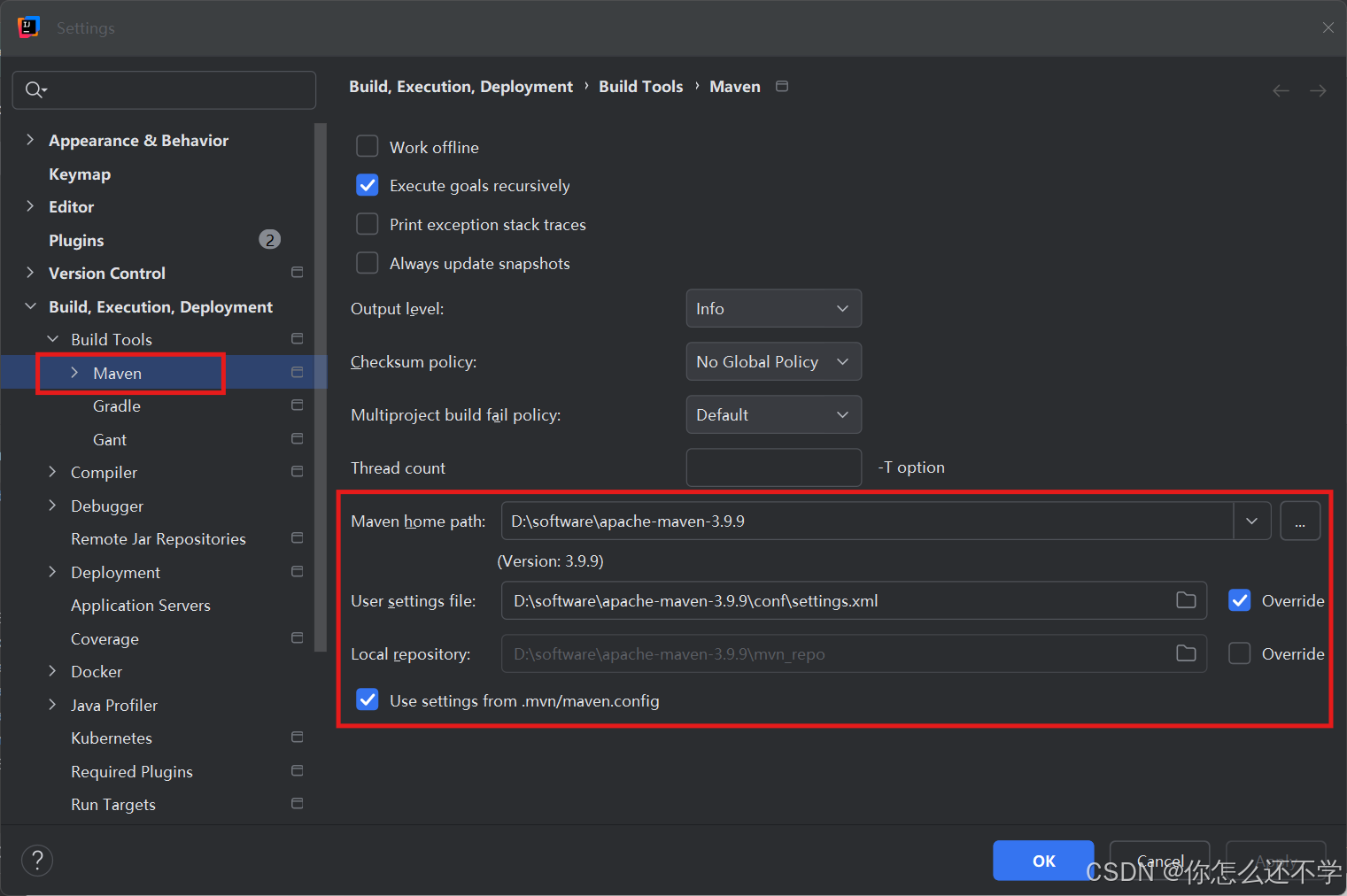
Task: Expand the Java Profiler node
Action: coord(52,705)
